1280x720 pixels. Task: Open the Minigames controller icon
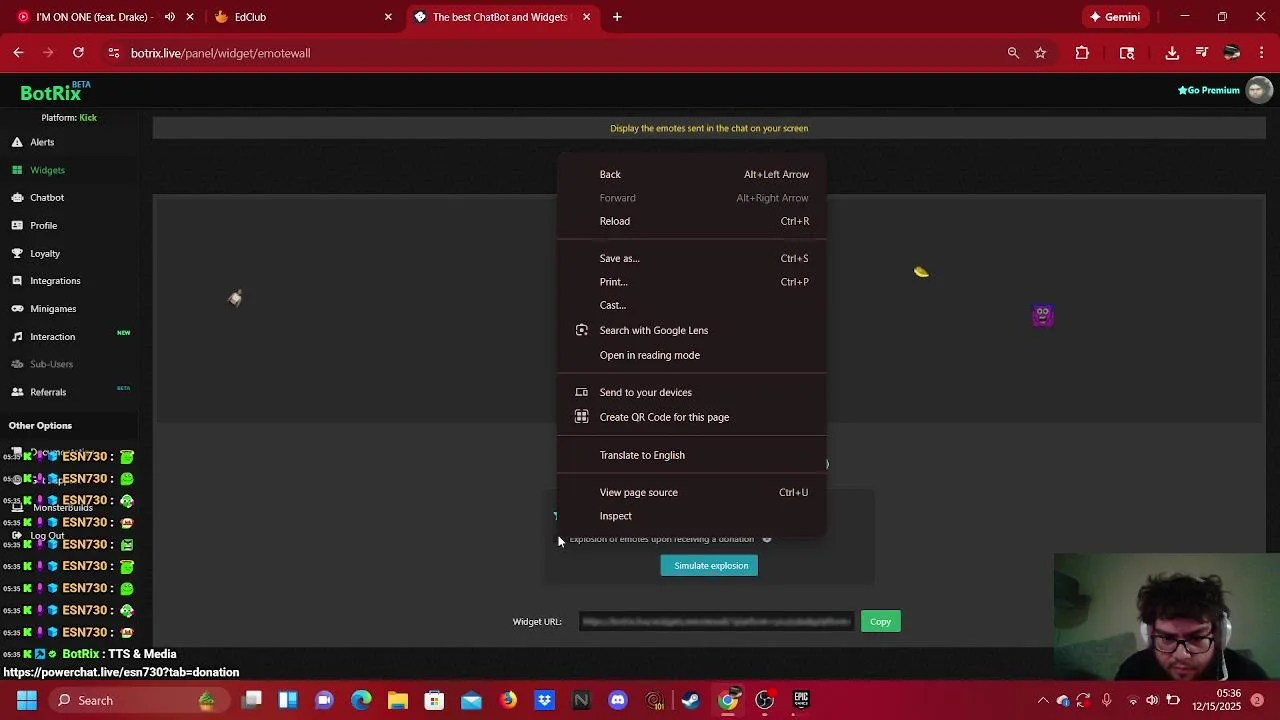pos(17,309)
